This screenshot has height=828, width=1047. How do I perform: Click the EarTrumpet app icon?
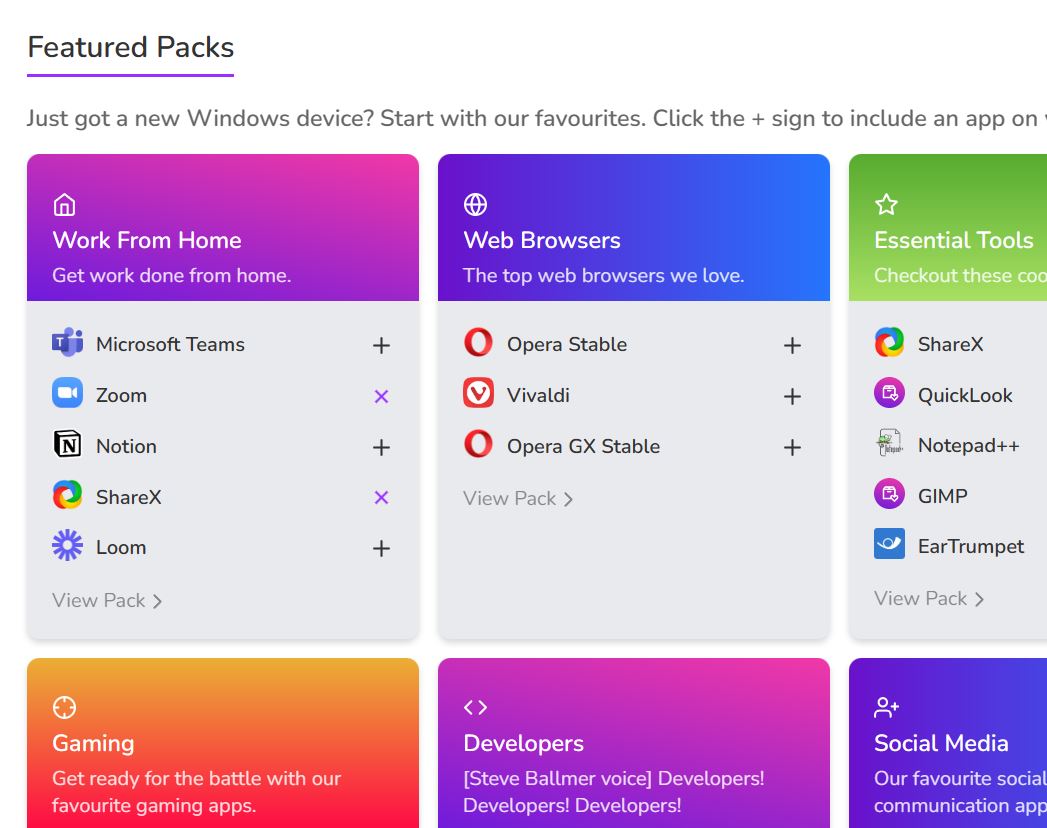[889, 545]
